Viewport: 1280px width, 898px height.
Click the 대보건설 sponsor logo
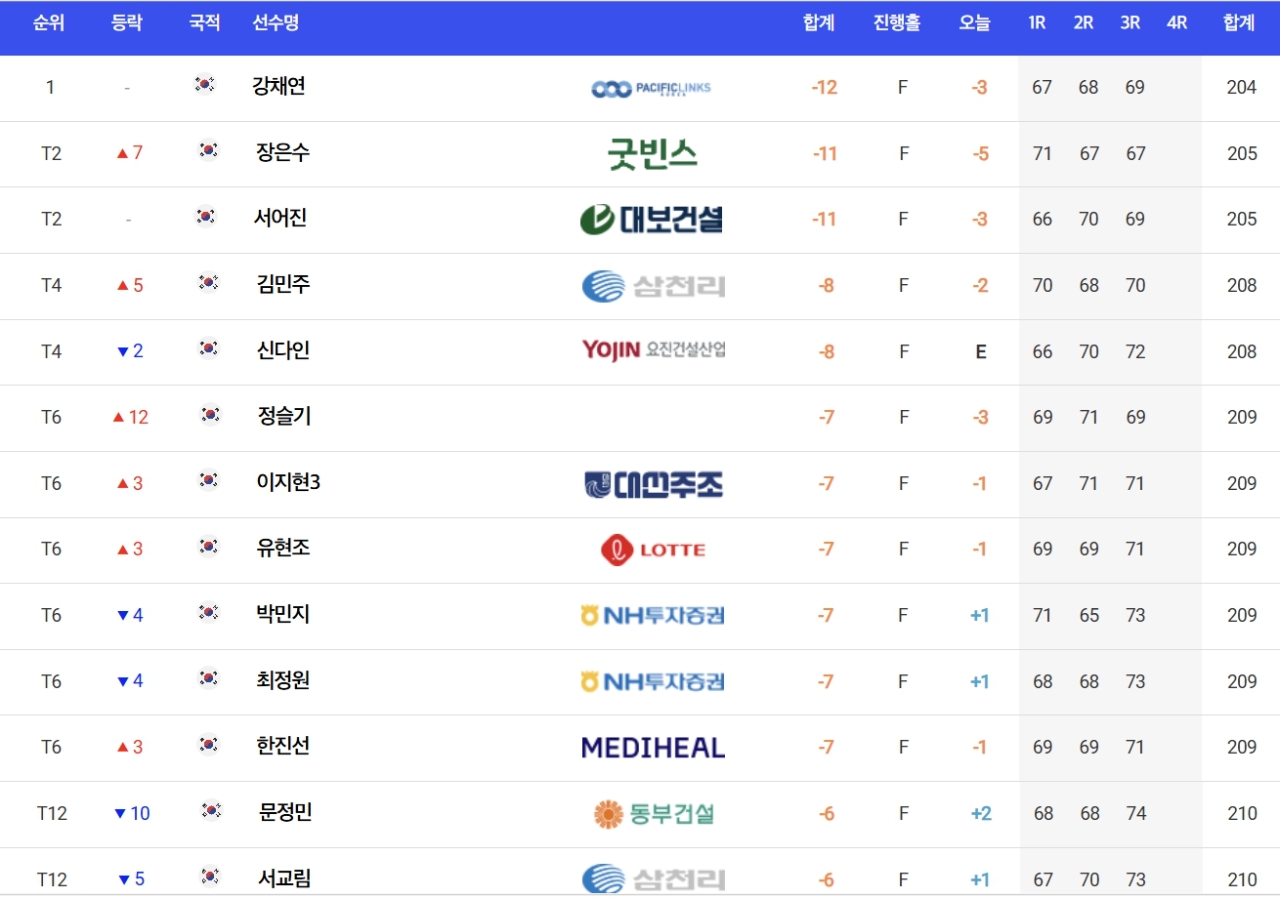651,219
